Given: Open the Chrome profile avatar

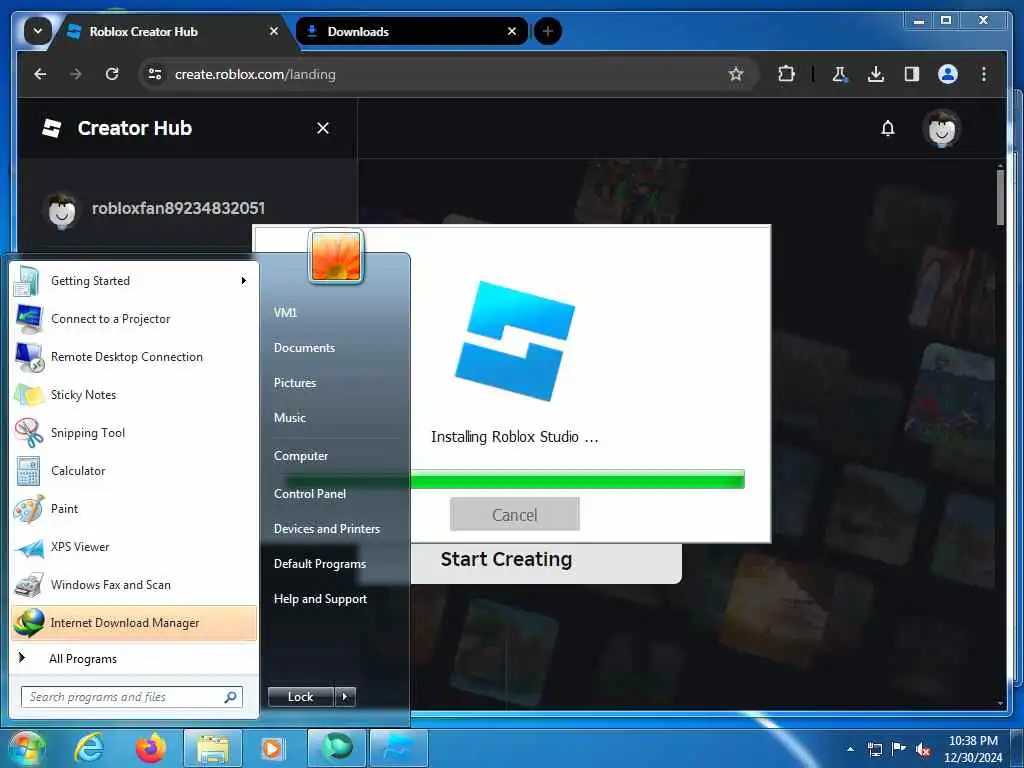Looking at the screenshot, I should 948,74.
